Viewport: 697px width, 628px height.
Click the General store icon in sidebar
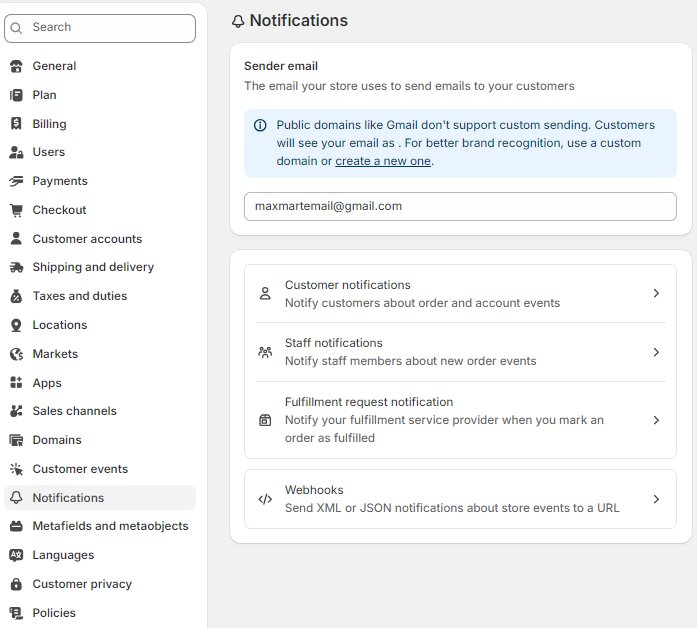tap(16, 66)
